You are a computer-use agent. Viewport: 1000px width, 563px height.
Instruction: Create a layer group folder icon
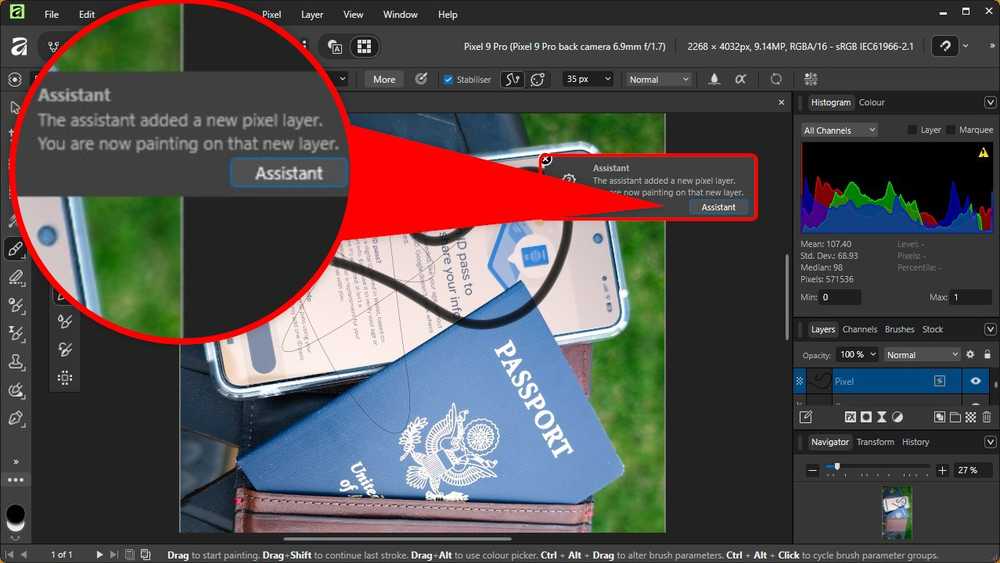pyautogui.click(x=955, y=417)
